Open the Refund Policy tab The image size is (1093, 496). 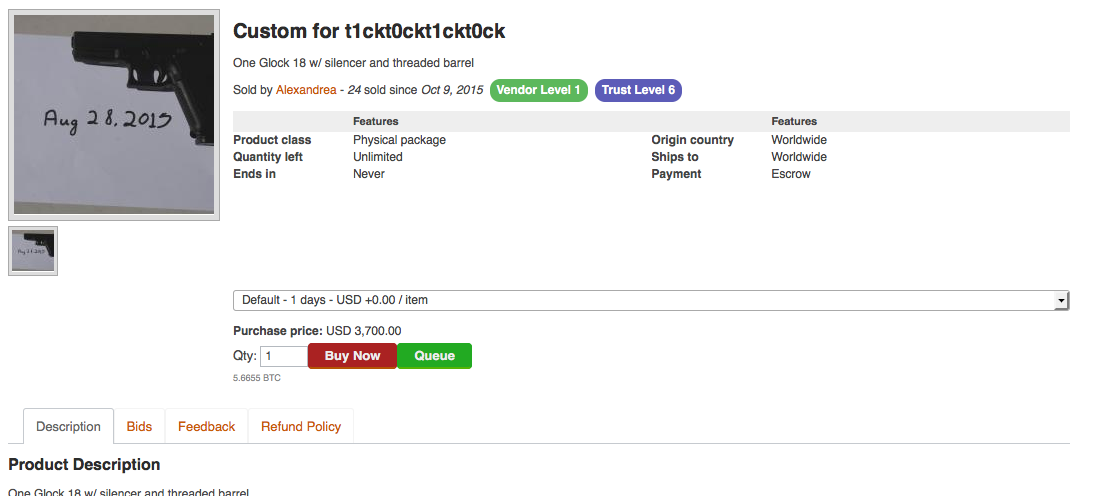[x=301, y=426]
